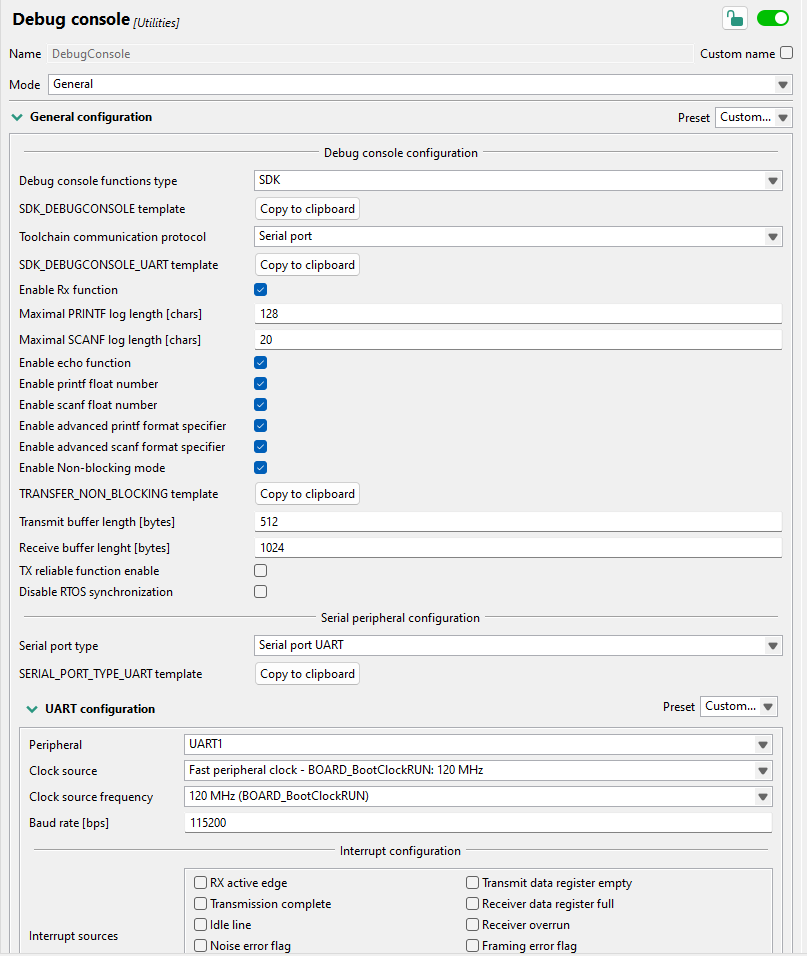Disable the Enable Rx function checkbox
The height and width of the screenshot is (956, 807).
tap(261, 290)
